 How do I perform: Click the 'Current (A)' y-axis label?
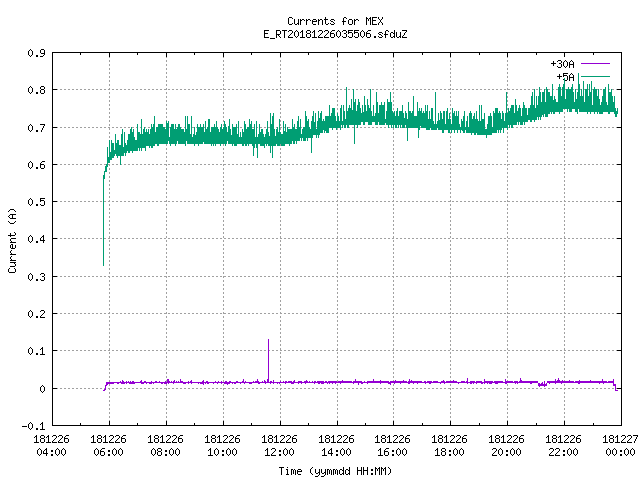(x=12, y=240)
